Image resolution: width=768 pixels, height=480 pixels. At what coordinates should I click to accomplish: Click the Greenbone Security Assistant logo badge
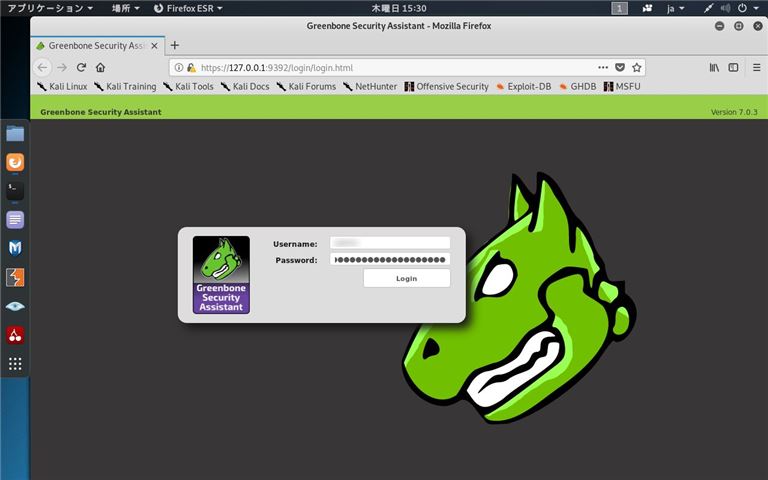point(221,275)
